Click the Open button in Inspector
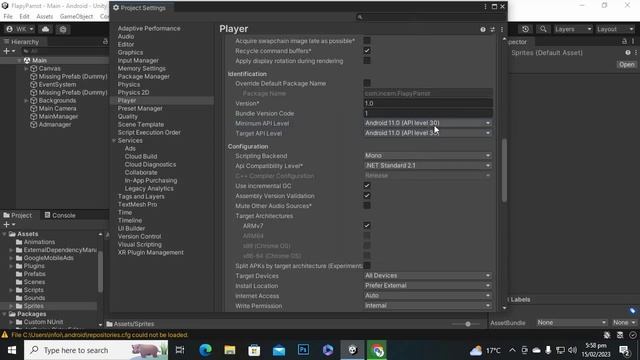The image size is (640, 360). point(627,64)
